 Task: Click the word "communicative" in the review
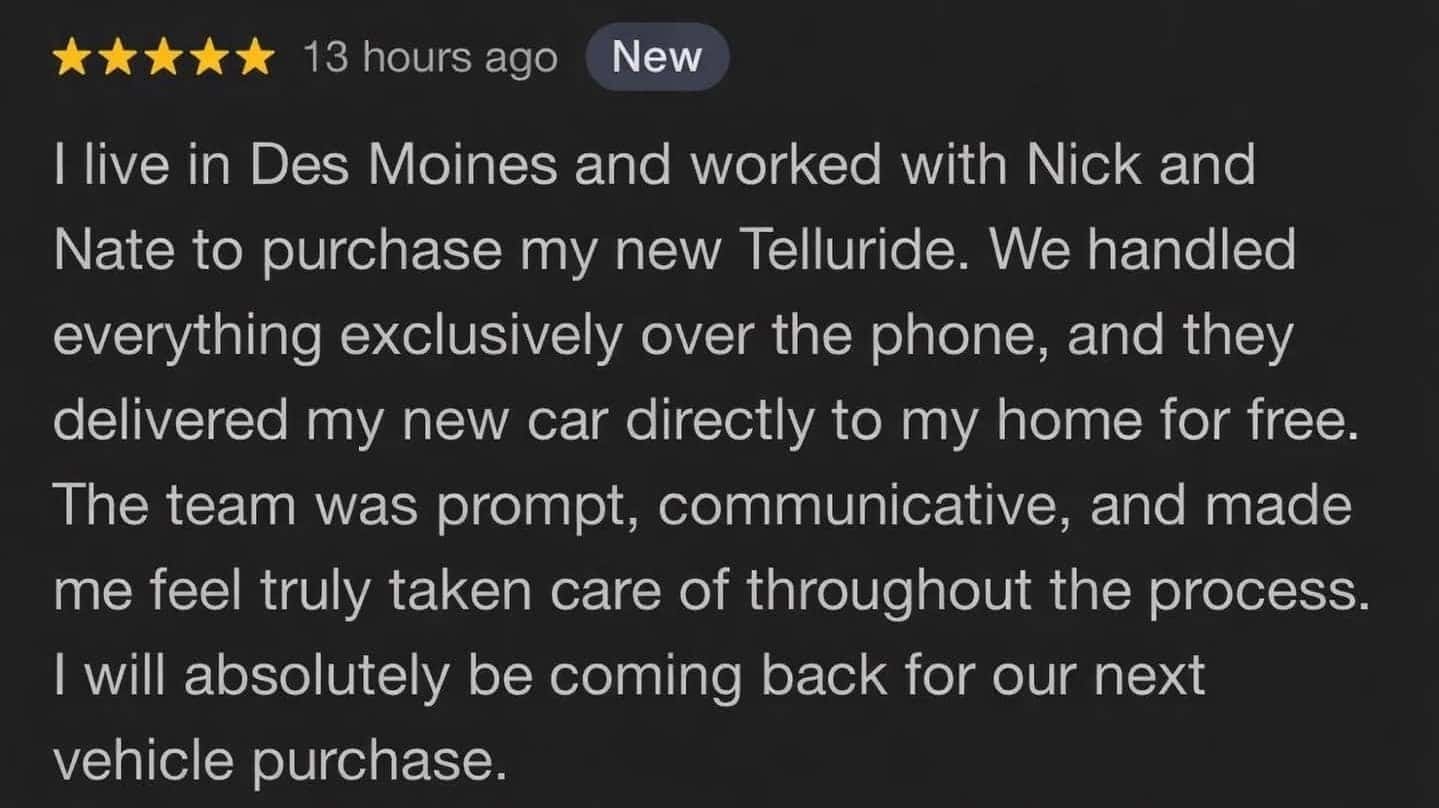click(x=863, y=508)
